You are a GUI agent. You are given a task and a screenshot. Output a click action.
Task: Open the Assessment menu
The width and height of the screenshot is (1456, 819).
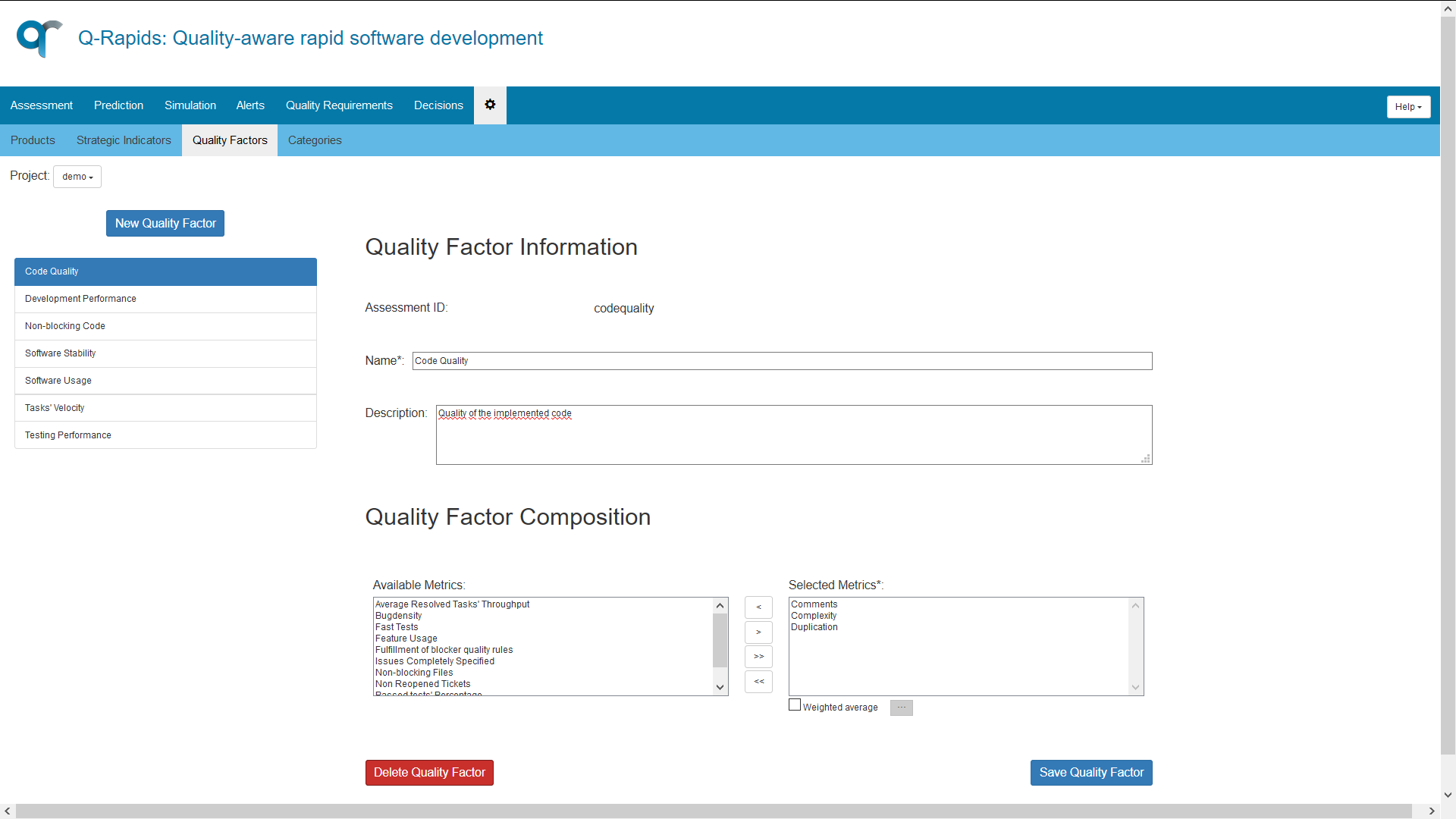pyautogui.click(x=41, y=105)
